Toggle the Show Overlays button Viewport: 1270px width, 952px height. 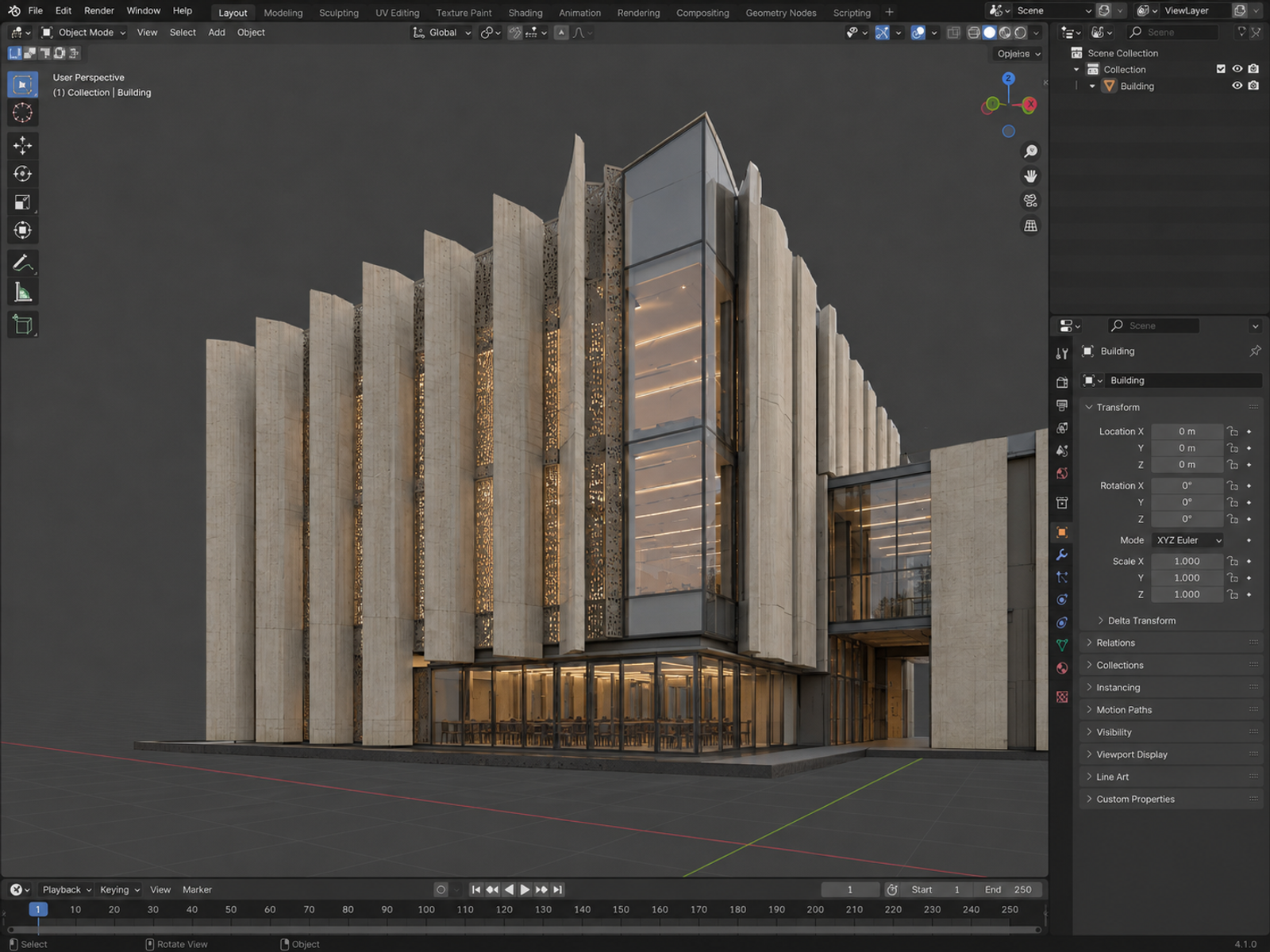click(918, 33)
